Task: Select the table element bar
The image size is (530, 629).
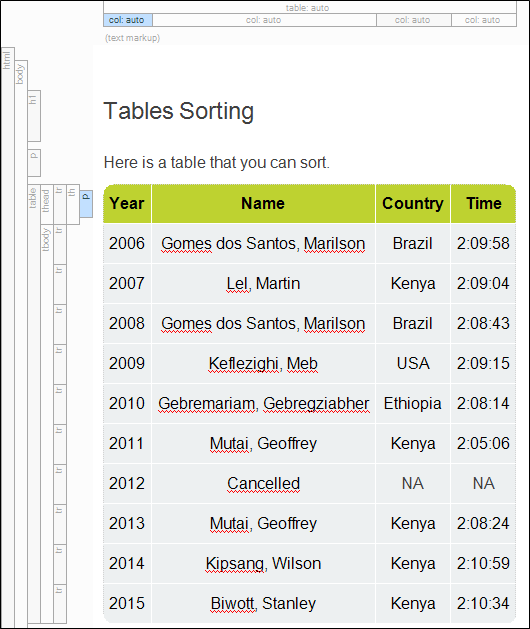Action: coord(34,404)
